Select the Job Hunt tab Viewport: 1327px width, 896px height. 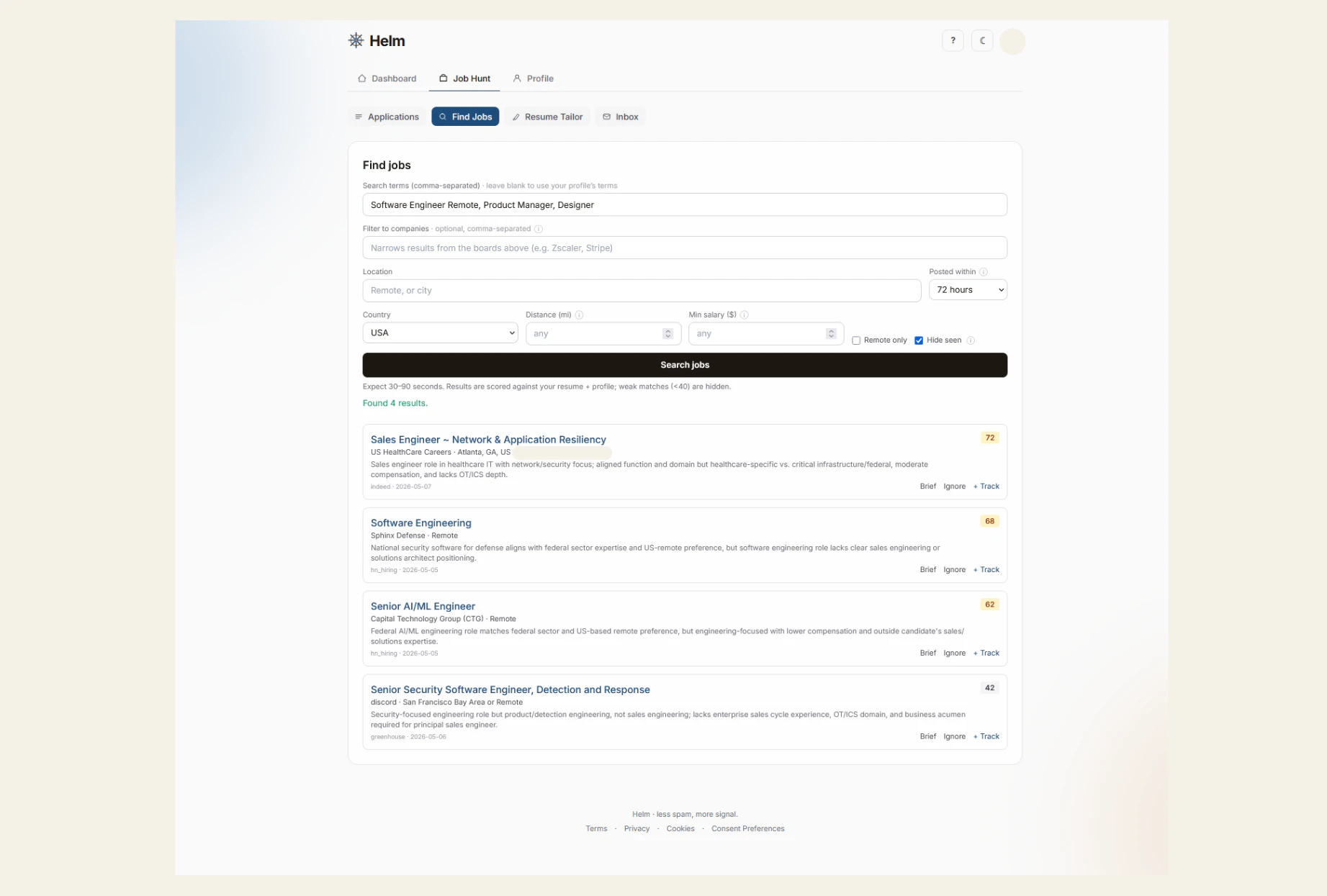pyautogui.click(x=464, y=78)
